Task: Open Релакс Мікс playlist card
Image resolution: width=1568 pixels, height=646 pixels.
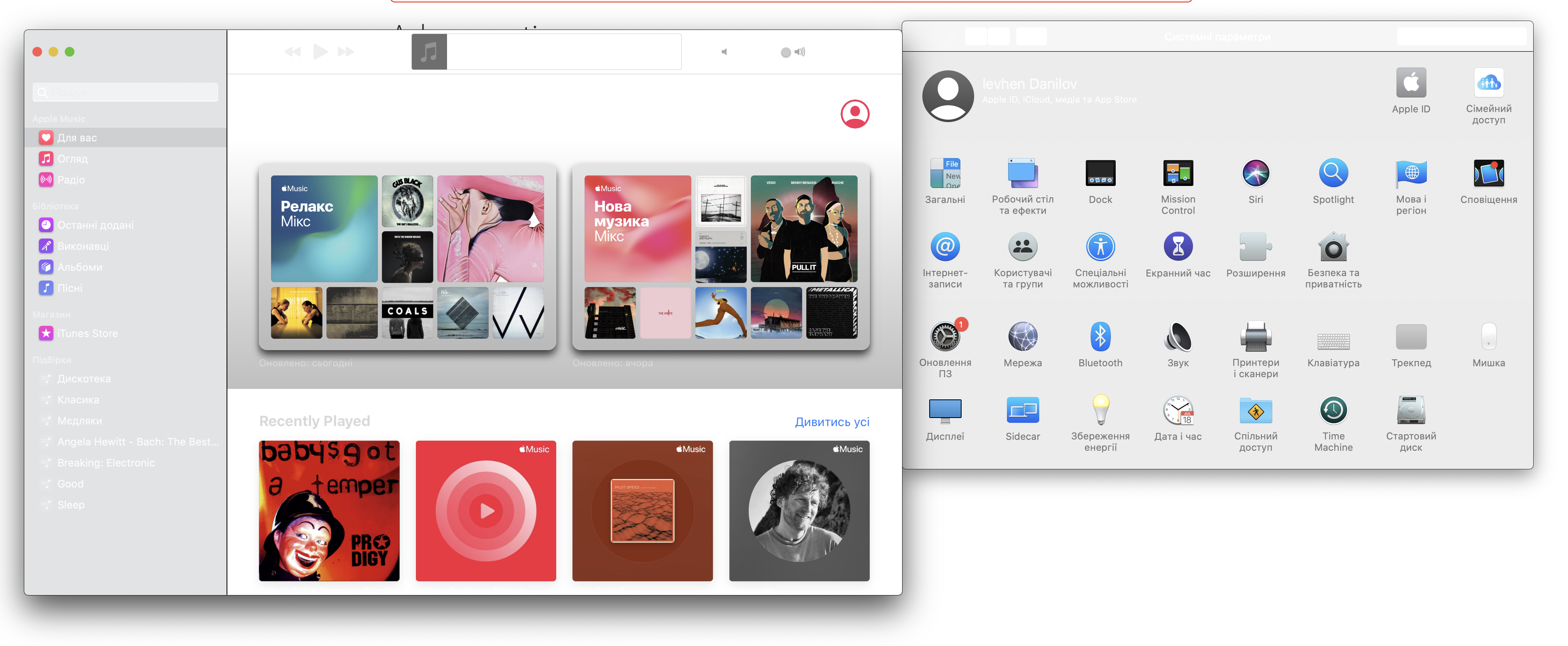Action: click(x=324, y=229)
